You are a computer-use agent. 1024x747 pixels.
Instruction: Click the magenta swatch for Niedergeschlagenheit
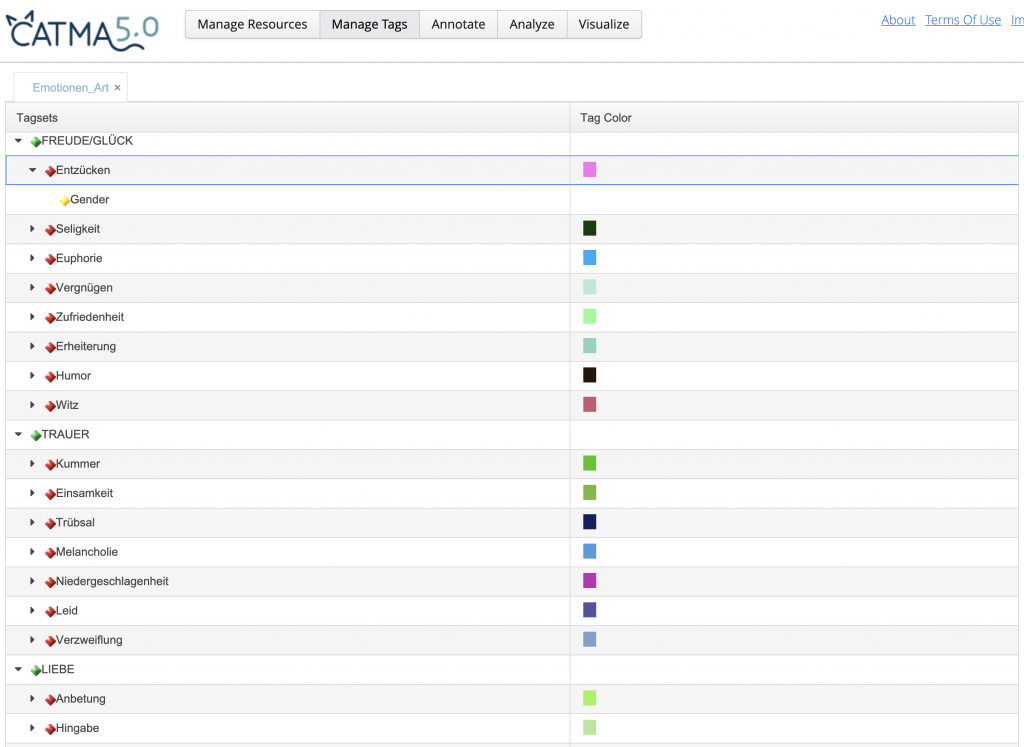pos(590,581)
